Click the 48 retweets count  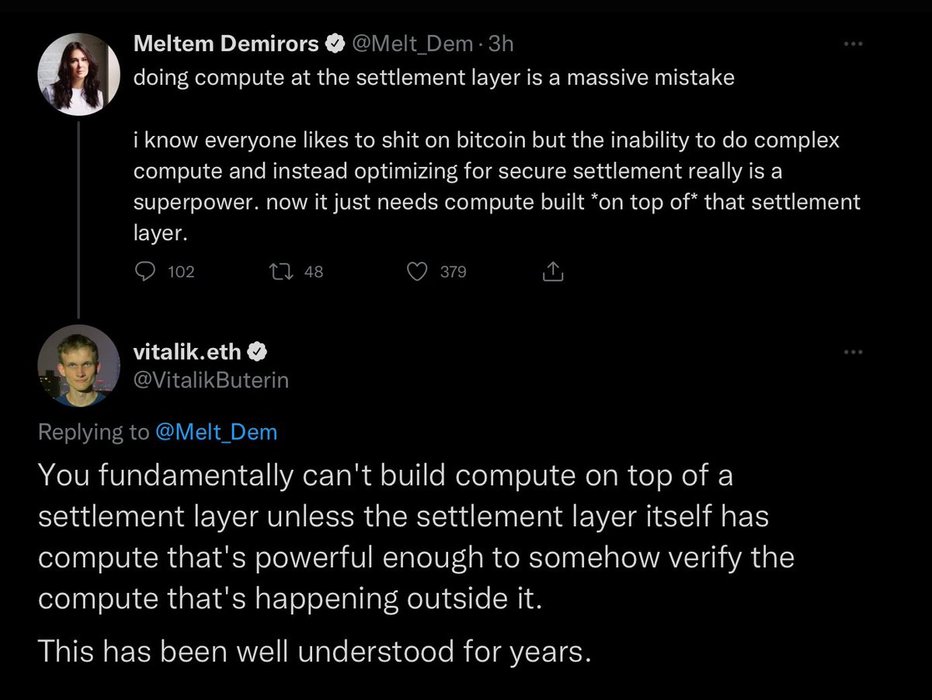[x=312, y=271]
